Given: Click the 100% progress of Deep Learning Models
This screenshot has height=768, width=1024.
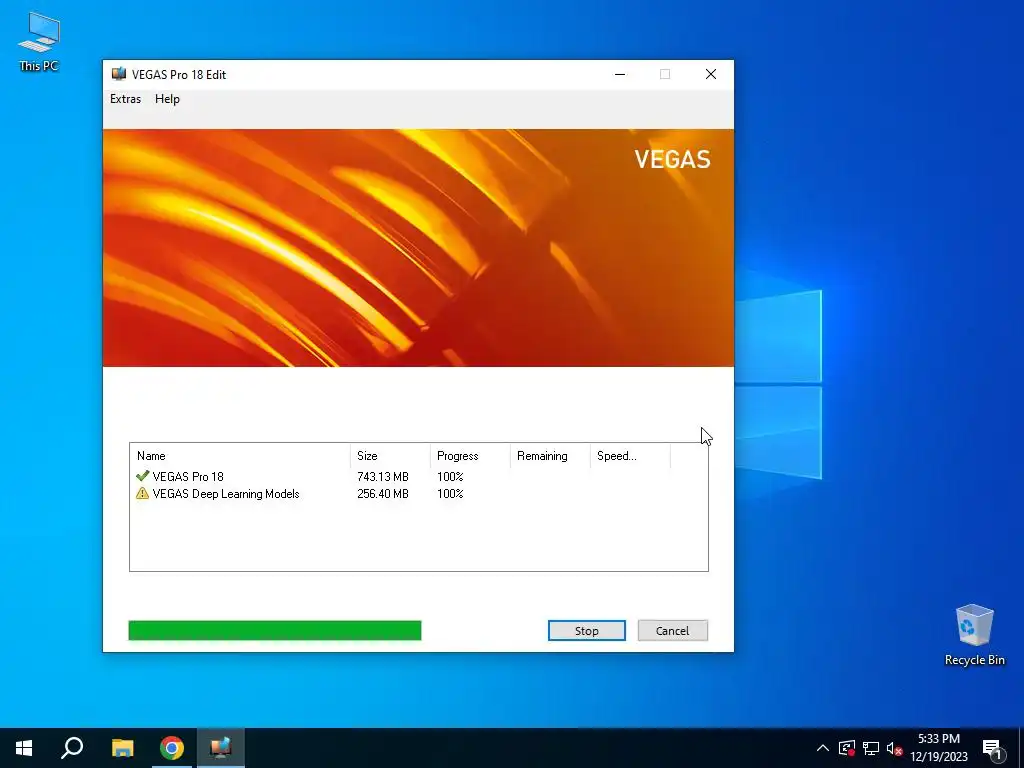Looking at the screenshot, I should pyautogui.click(x=450, y=494).
